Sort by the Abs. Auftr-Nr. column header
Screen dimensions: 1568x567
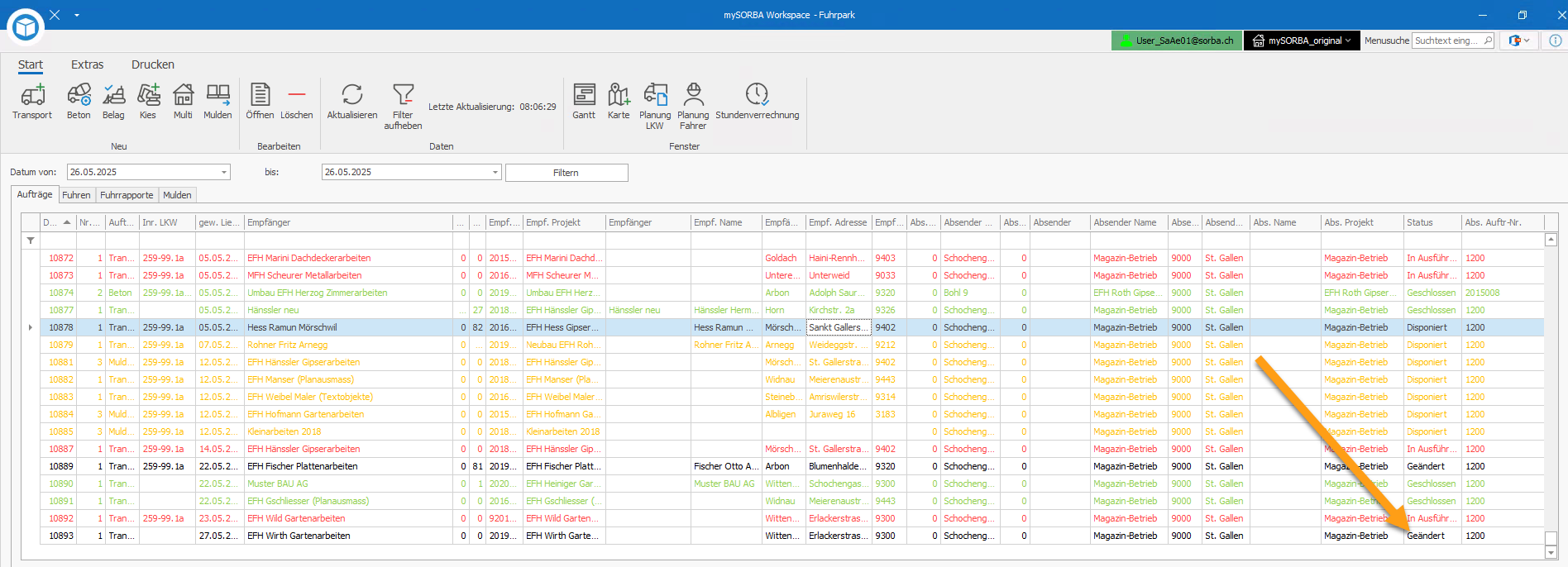tap(1503, 222)
